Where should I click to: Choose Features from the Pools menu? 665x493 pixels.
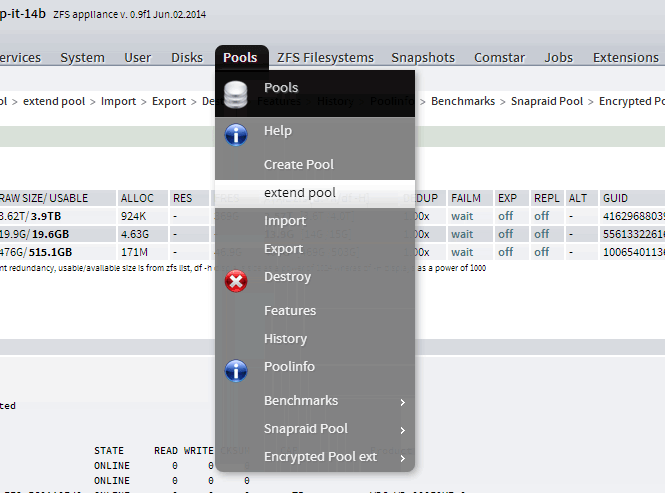click(315, 311)
